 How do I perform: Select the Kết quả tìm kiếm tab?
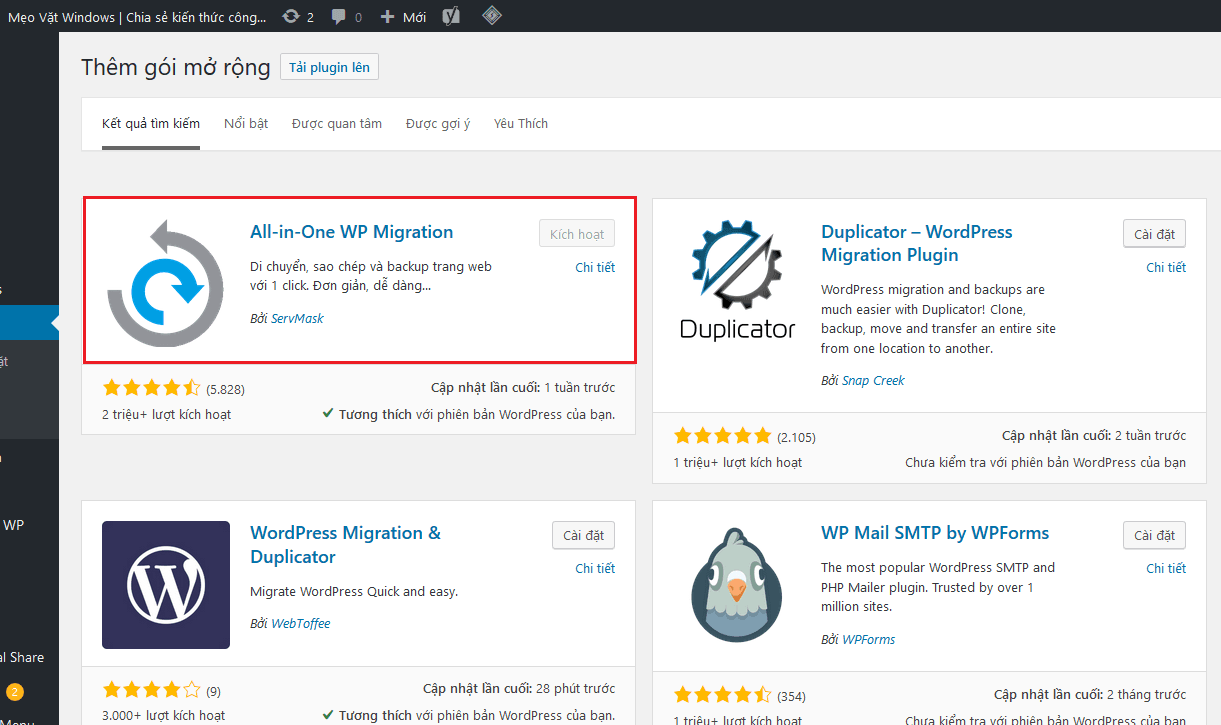point(151,124)
